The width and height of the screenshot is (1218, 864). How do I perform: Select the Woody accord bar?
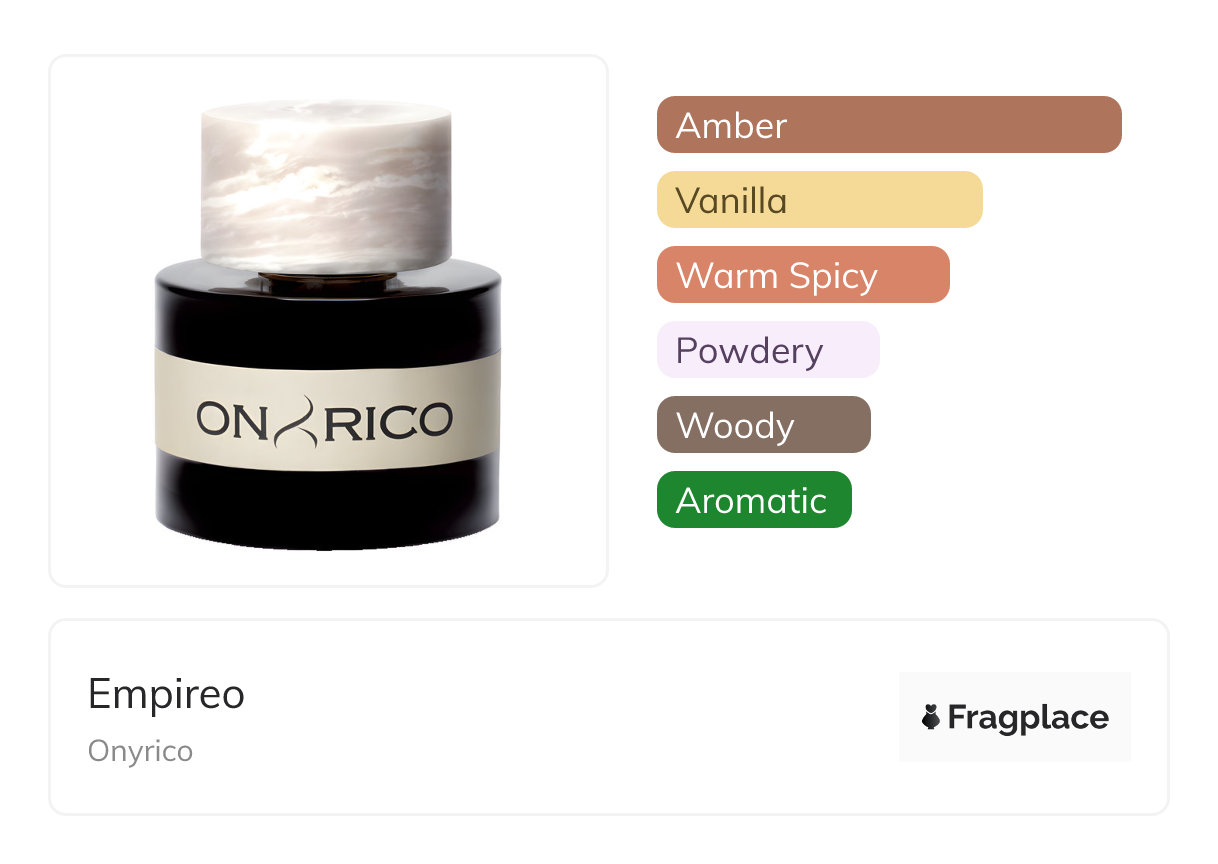pyautogui.click(x=764, y=425)
